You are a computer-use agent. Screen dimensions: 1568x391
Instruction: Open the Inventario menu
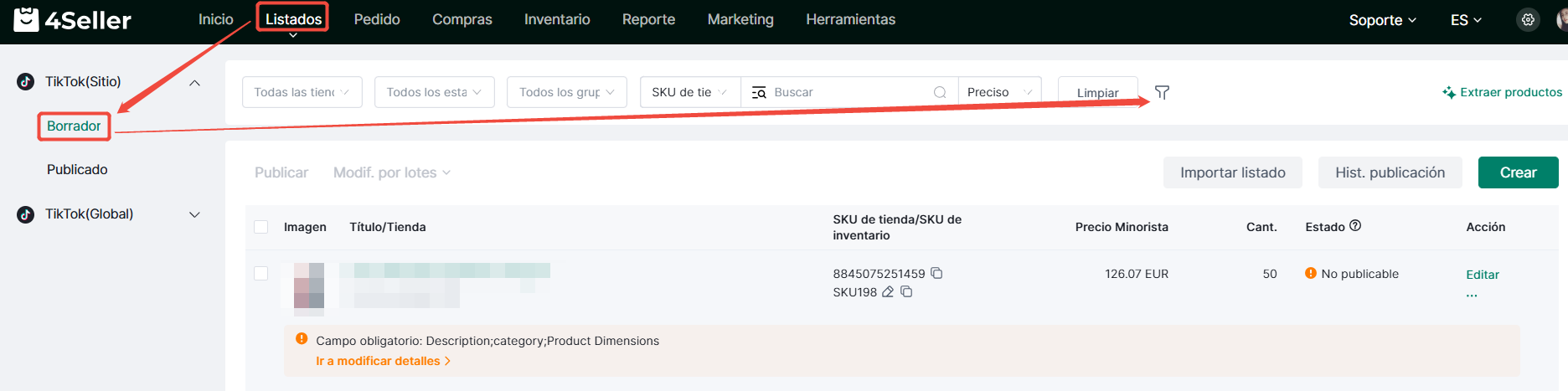tap(557, 19)
